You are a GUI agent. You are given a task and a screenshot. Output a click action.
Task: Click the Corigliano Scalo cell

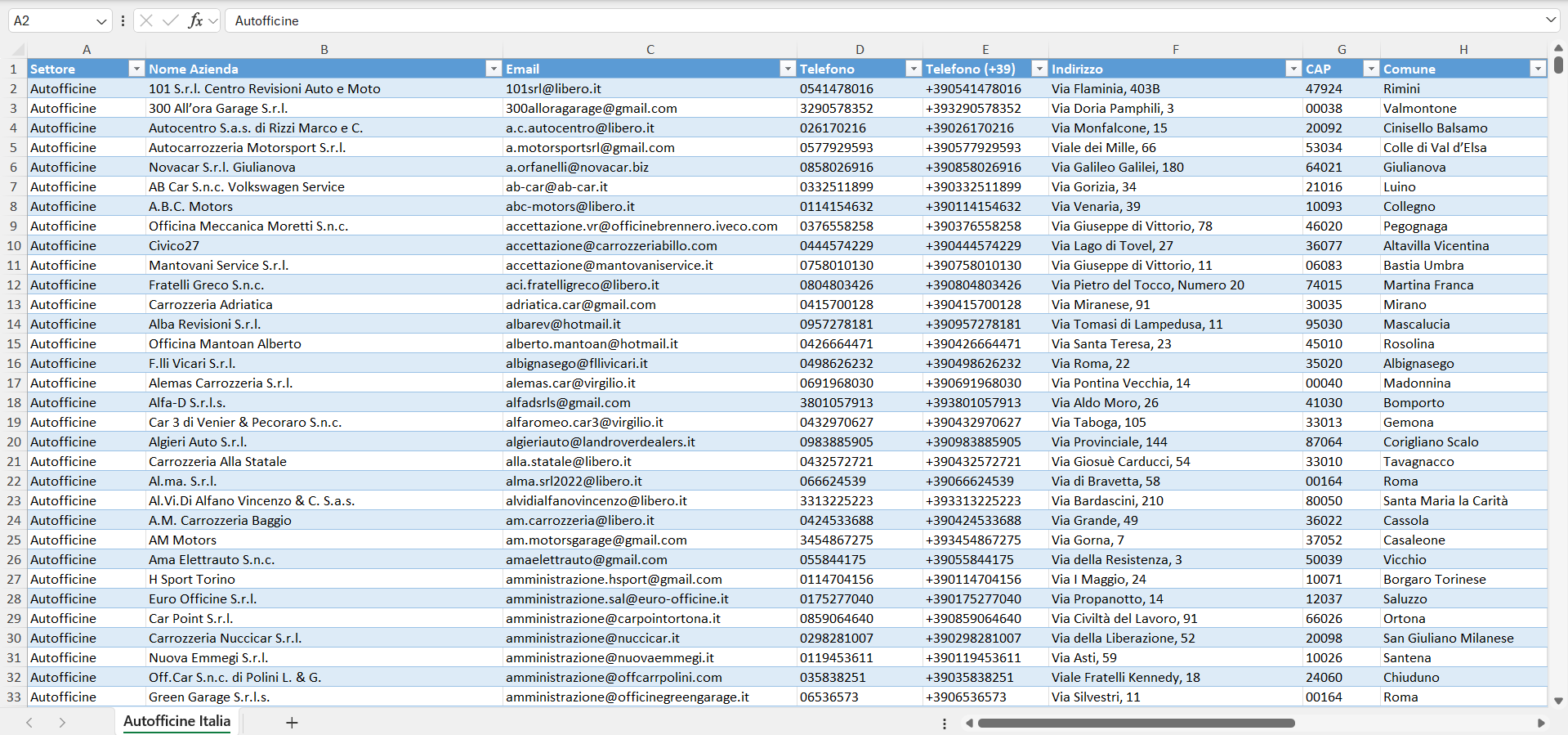(x=1463, y=441)
